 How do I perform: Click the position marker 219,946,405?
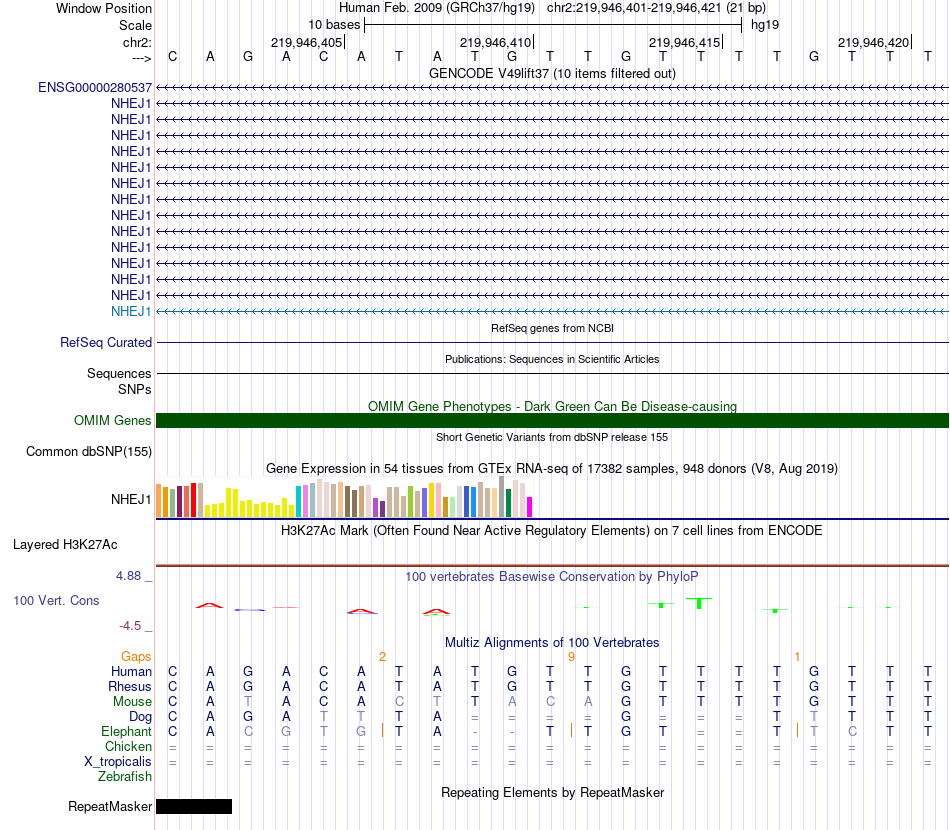307,42
